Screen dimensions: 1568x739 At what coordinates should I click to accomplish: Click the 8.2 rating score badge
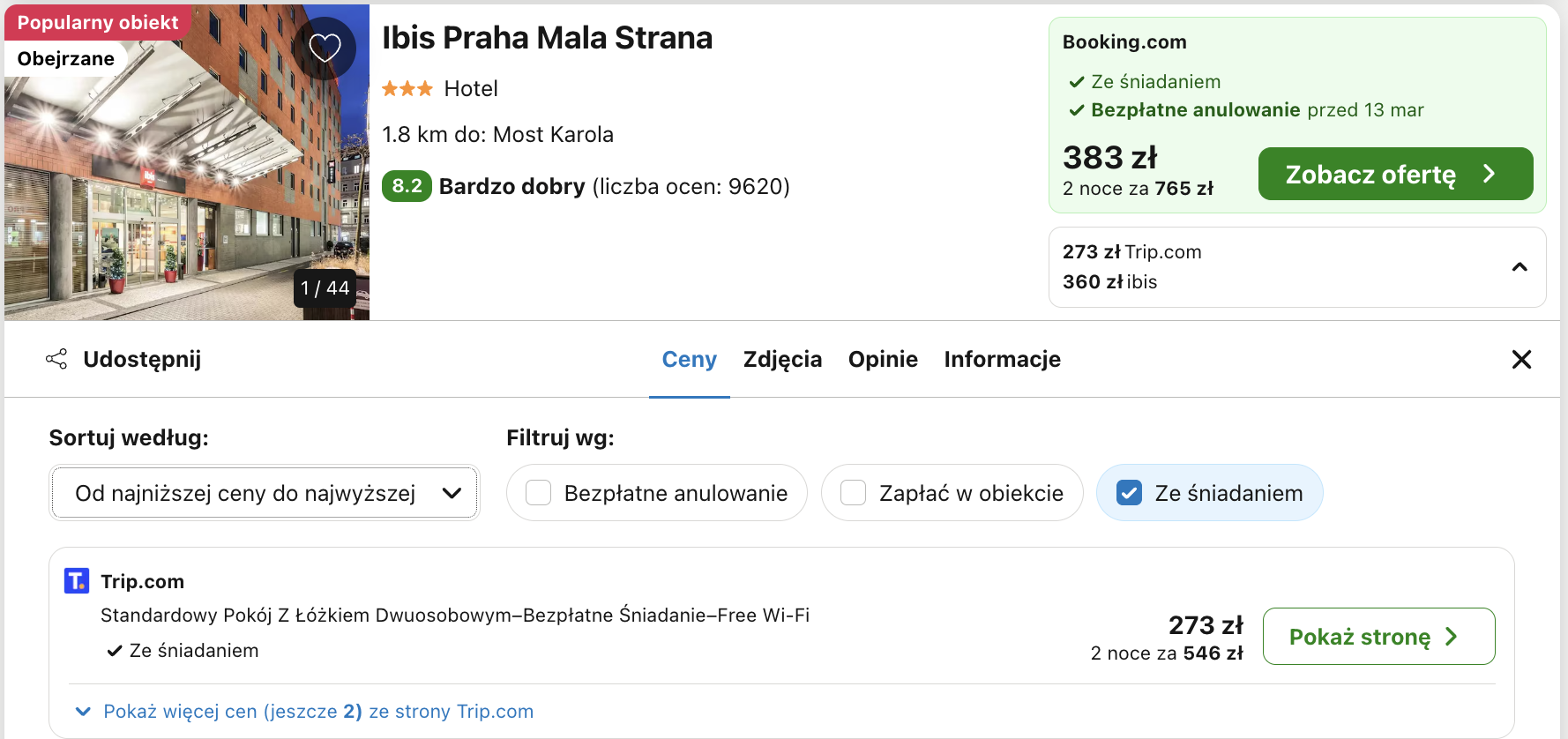[x=407, y=186]
